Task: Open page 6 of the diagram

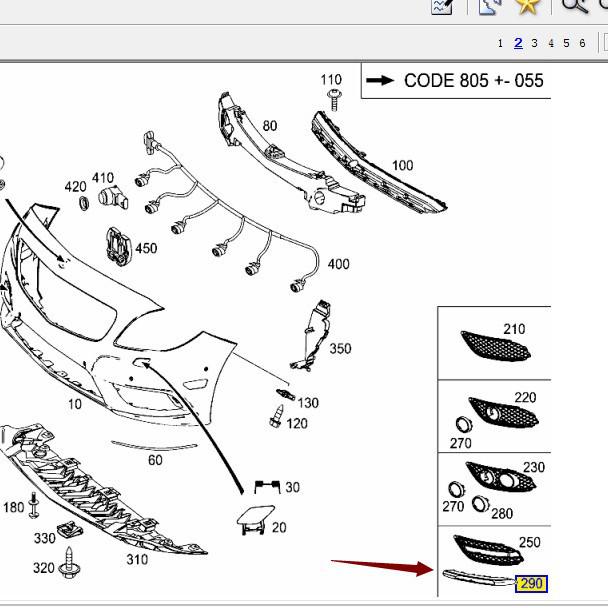Action: click(583, 43)
